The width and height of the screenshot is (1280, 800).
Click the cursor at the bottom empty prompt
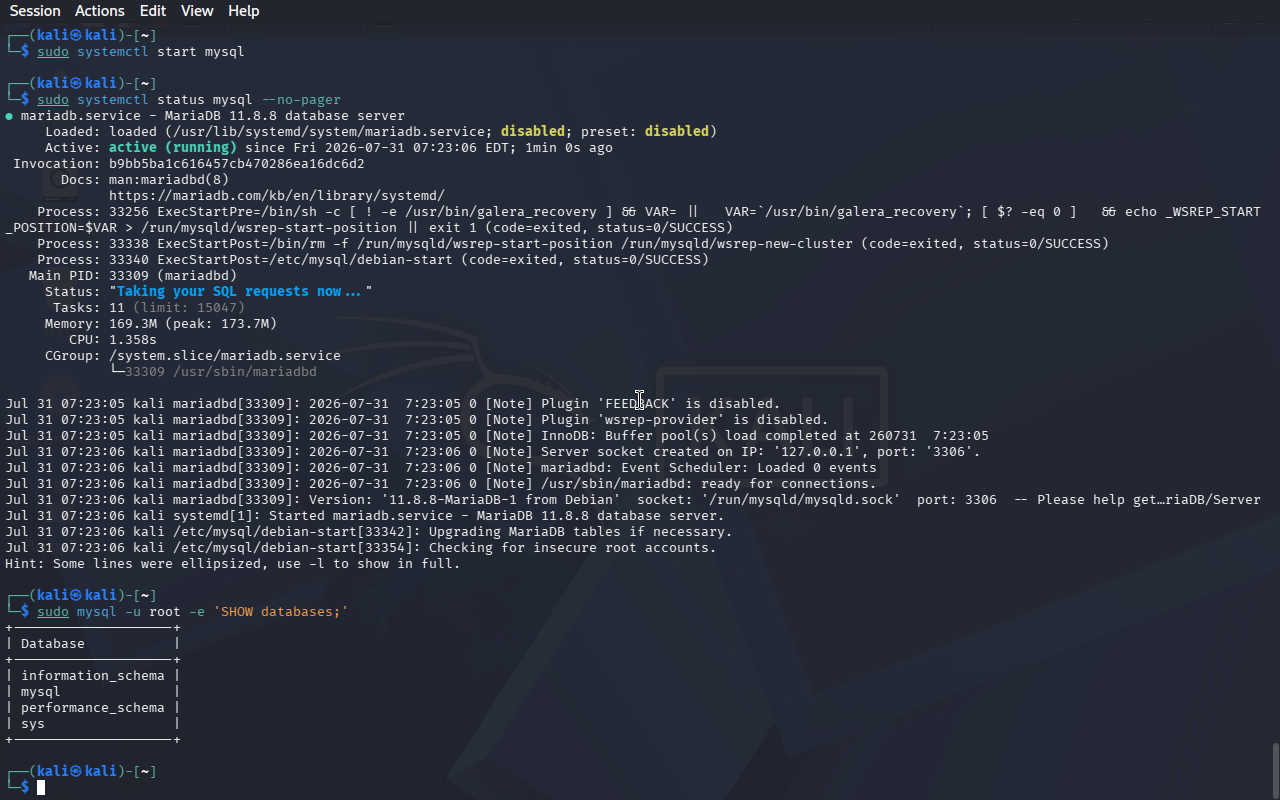point(41,788)
